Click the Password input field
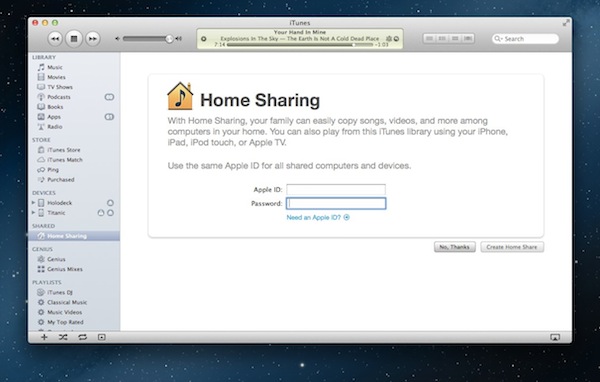 [336, 203]
